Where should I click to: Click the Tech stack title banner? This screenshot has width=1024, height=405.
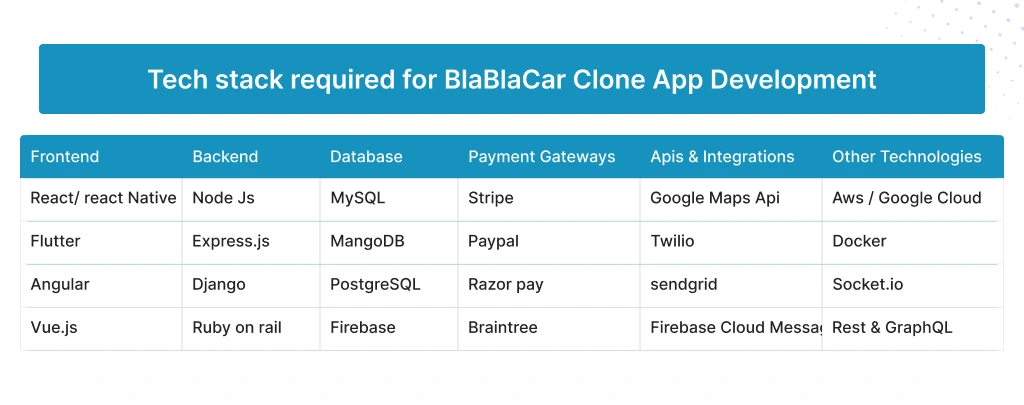pos(511,79)
